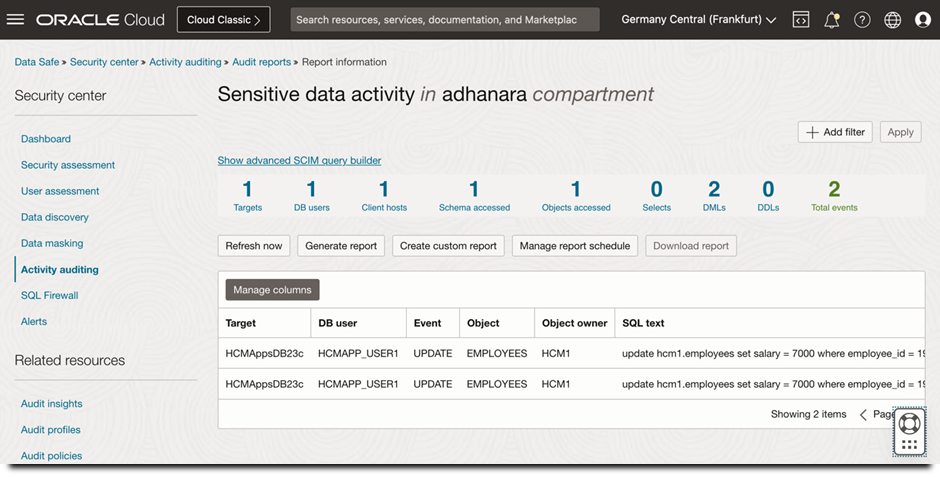Click the Apply button
This screenshot has height=477, width=940.
[x=900, y=132]
